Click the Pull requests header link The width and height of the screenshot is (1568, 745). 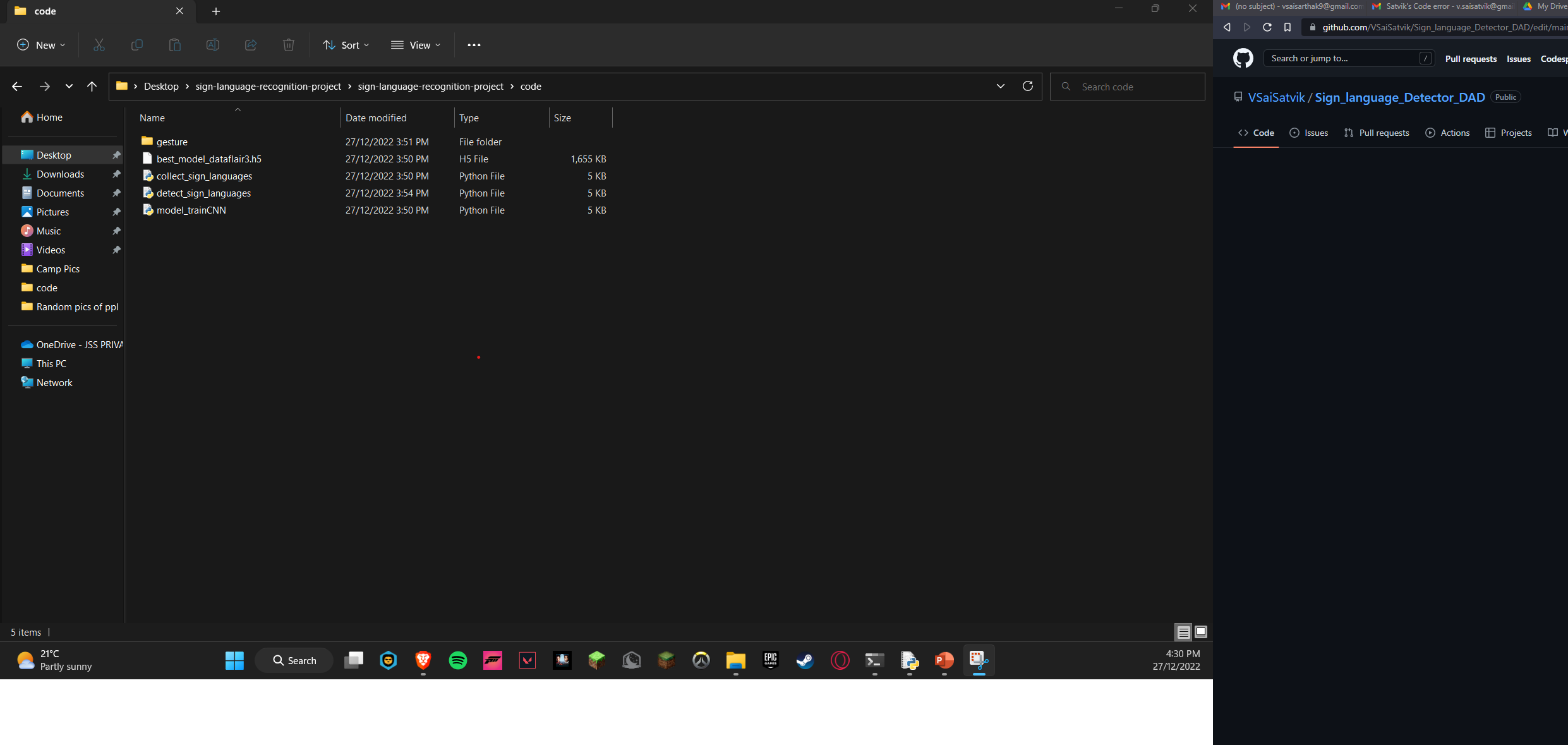tap(1471, 58)
